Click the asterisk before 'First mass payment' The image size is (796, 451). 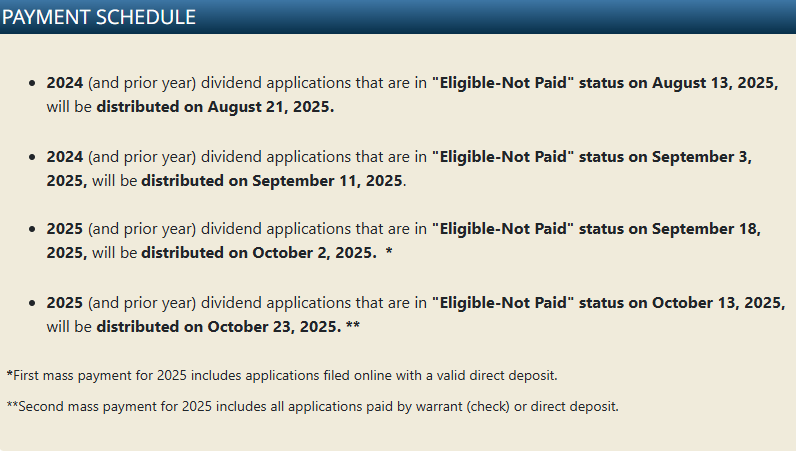10,375
